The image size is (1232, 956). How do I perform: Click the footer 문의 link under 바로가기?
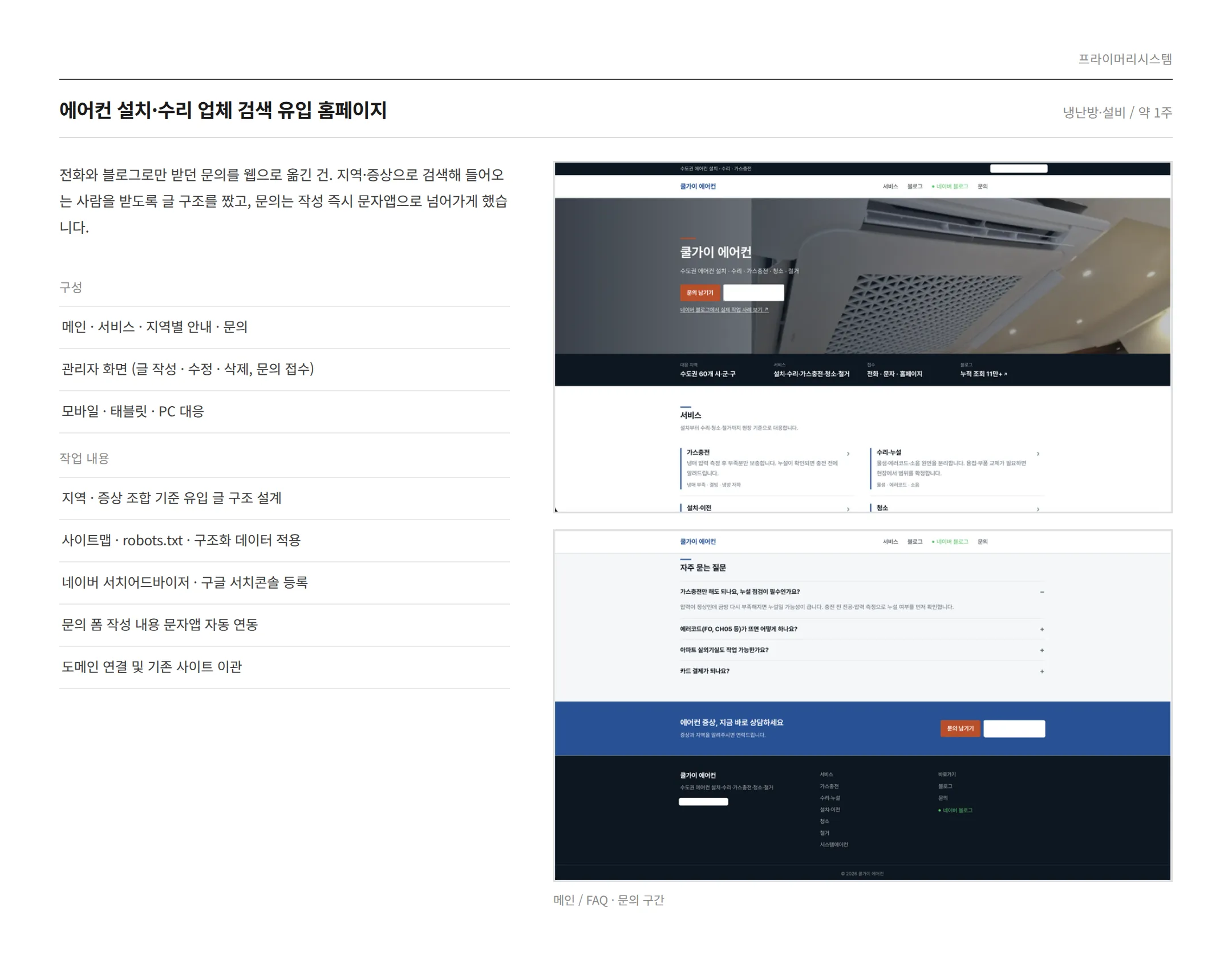click(x=943, y=798)
